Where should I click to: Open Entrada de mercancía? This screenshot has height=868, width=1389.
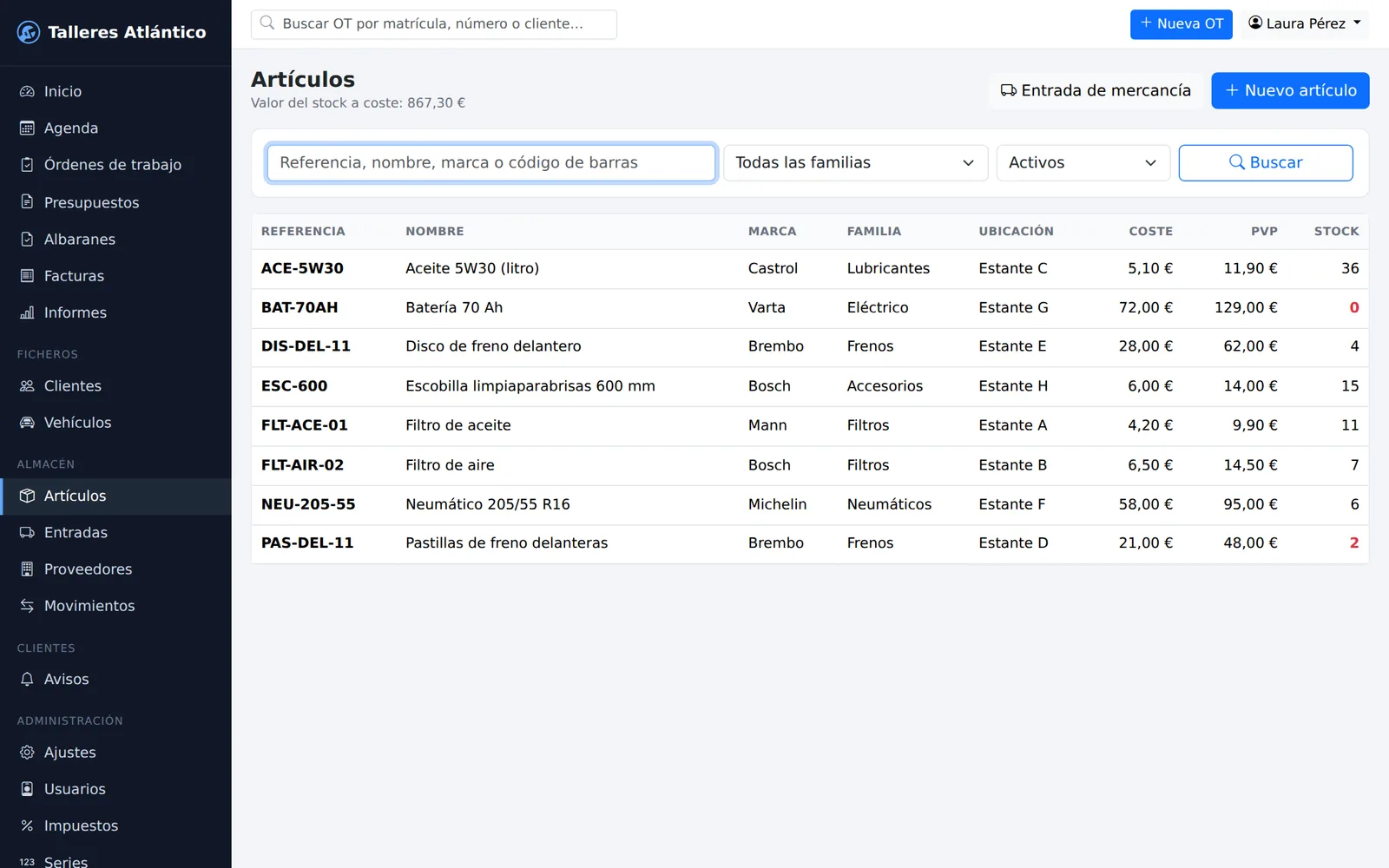pyautogui.click(x=1096, y=90)
